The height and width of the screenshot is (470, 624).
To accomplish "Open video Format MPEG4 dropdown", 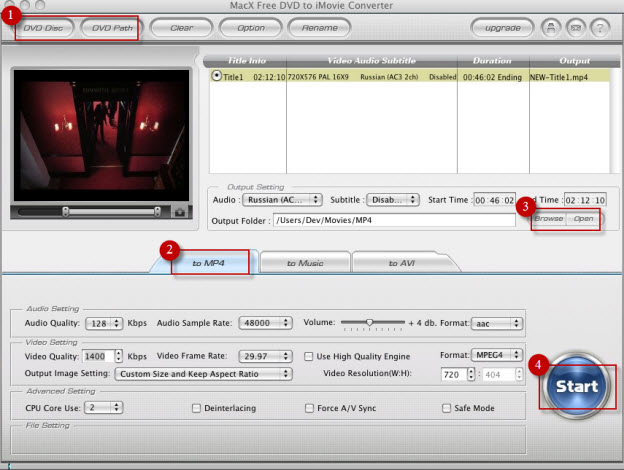I will click(497, 355).
